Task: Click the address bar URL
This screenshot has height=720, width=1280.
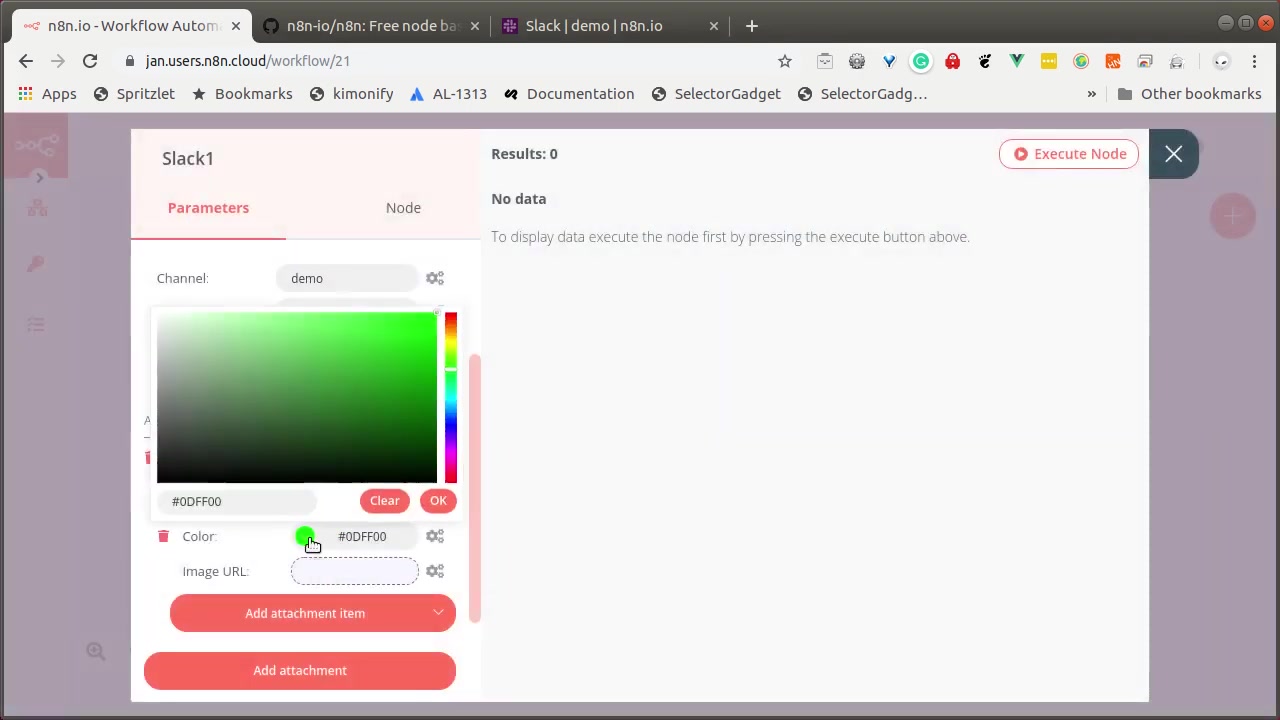Action: tap(248, 61)
